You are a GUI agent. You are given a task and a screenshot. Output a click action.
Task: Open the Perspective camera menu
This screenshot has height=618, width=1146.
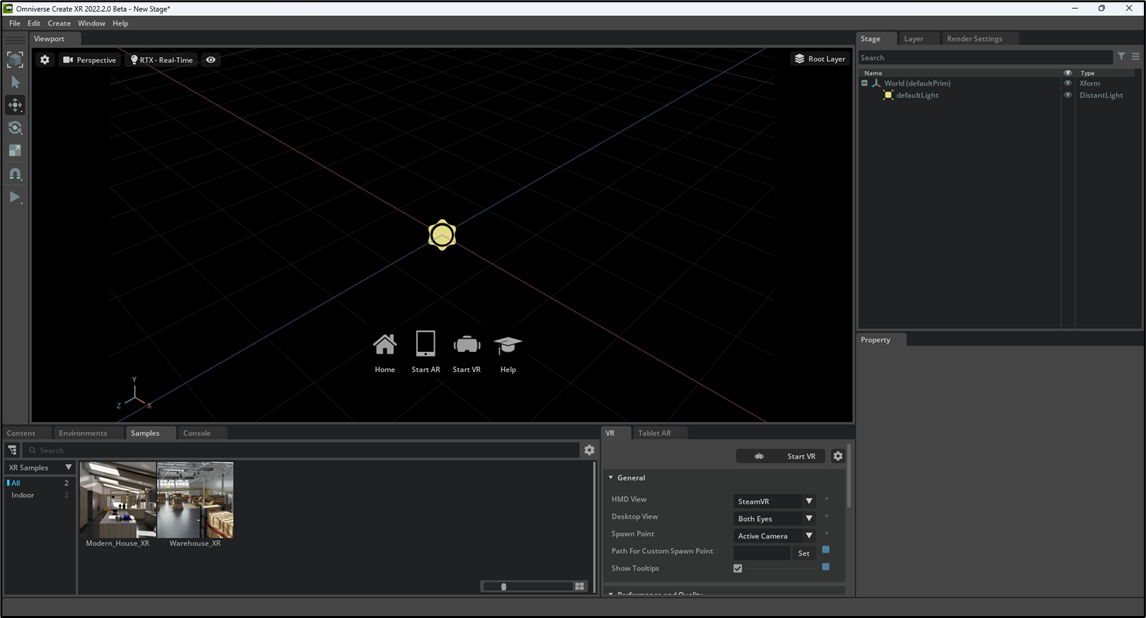point(89,60)
